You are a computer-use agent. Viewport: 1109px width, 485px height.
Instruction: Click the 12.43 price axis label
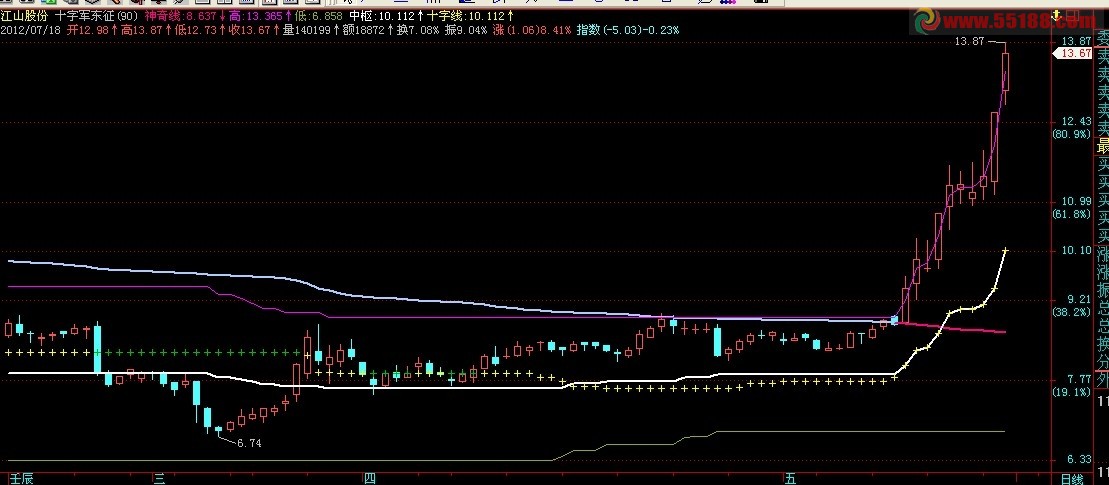(1076, 122)
